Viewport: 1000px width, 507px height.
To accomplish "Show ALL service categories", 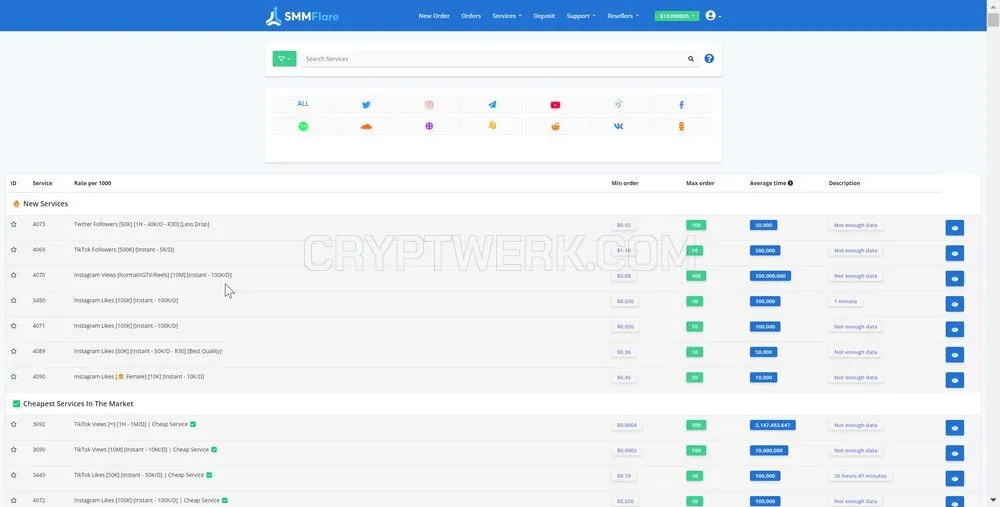I will pos(303,104).
